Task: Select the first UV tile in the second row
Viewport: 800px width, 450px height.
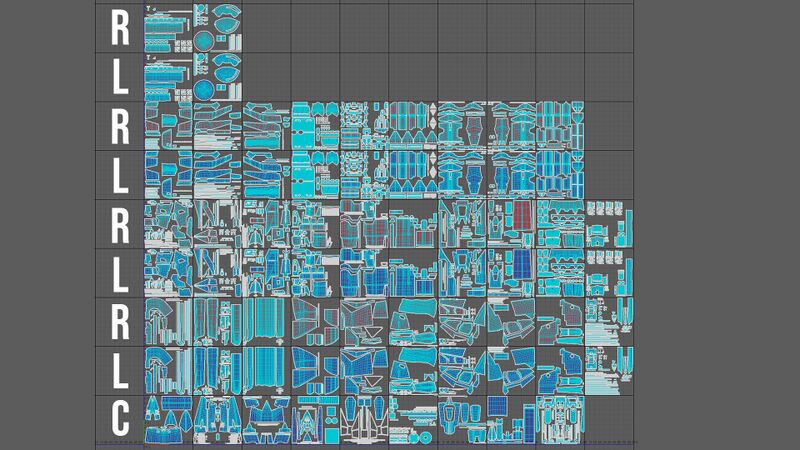Action: point(168,76)
